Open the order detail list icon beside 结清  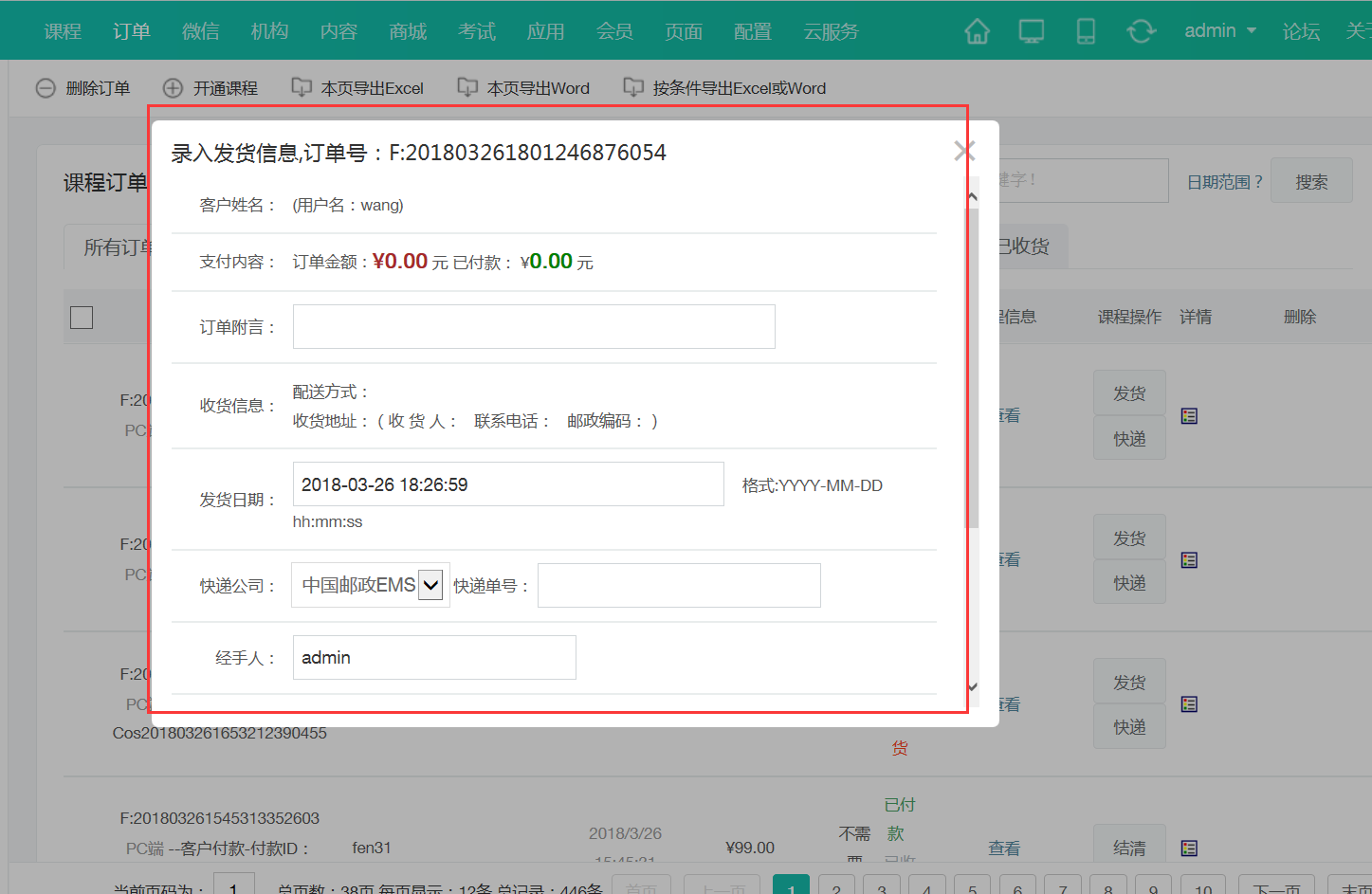point(1188,847)
